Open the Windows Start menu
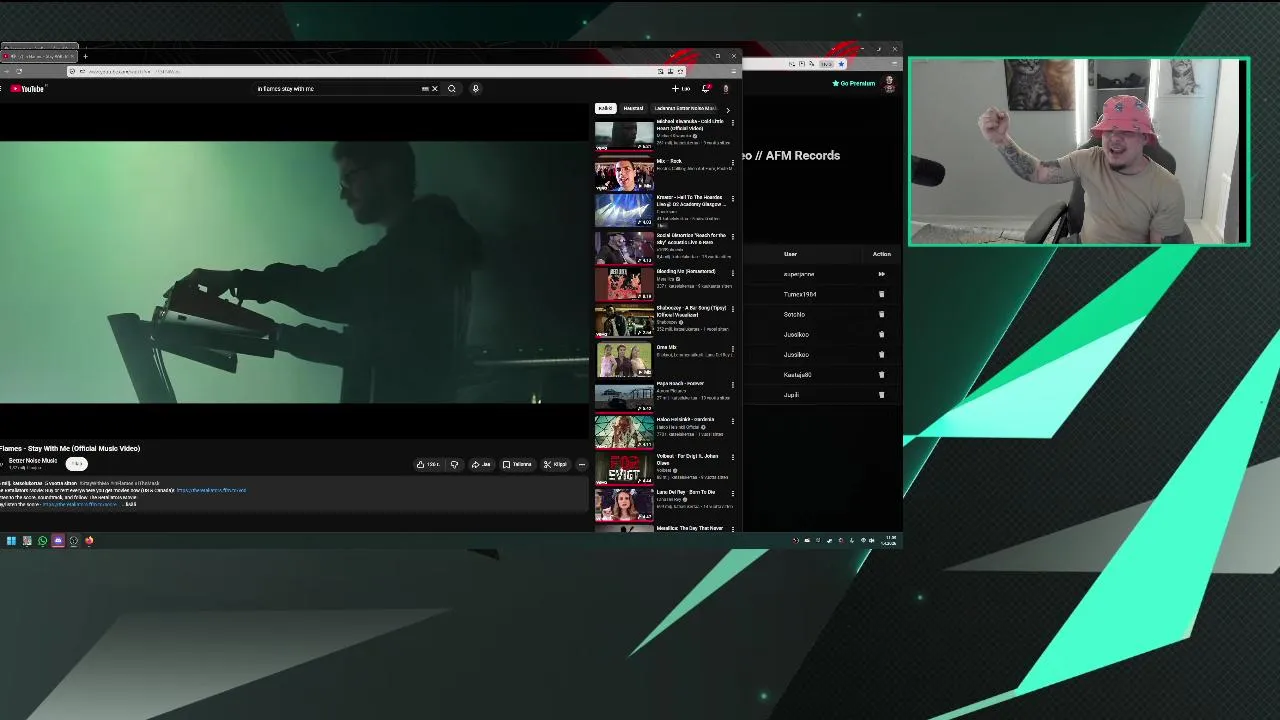Screen dimensions: 1280x720 coord(11,541)
